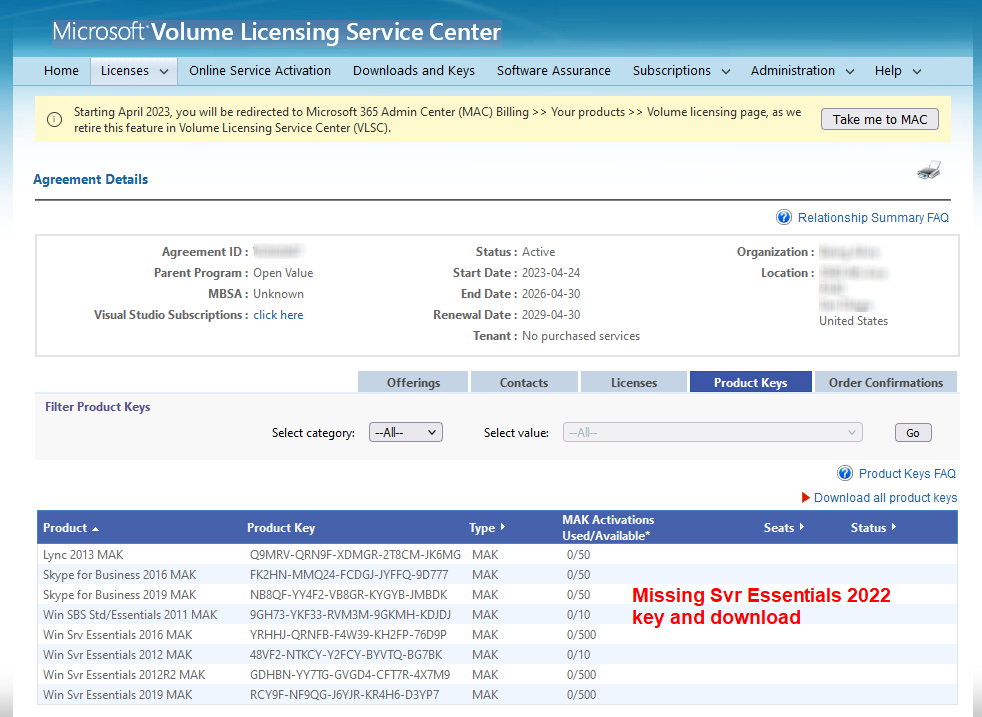Select Win Svr Essentials 2019 MAK product
The height and width of the screenshot is (717, 982).
(118, 695)
